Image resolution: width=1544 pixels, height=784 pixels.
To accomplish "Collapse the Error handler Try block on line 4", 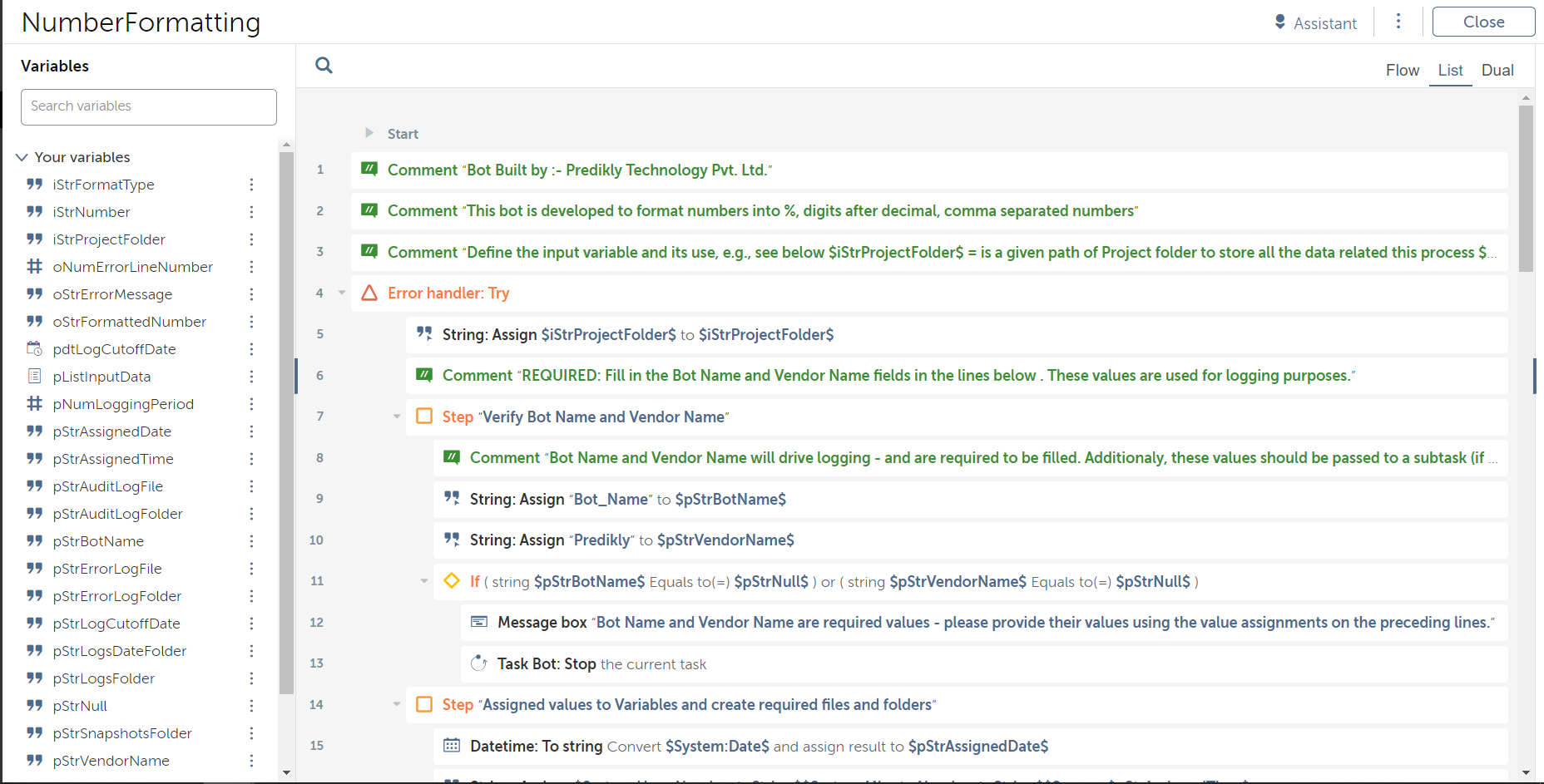I will point(342,293).
